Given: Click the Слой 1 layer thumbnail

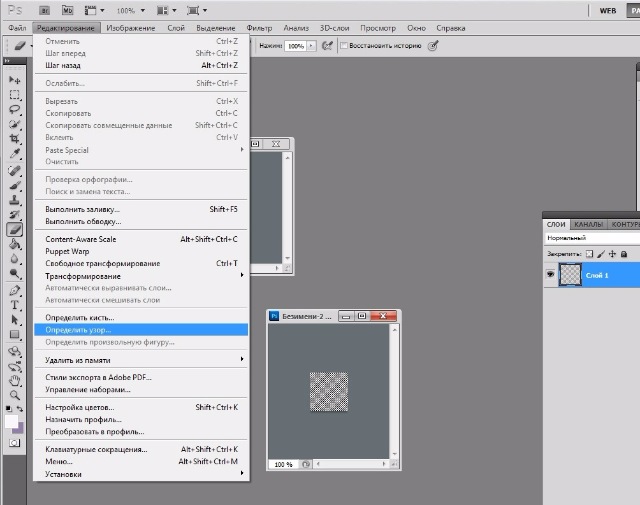Looking at the screenshot, I should coord(572,274).
